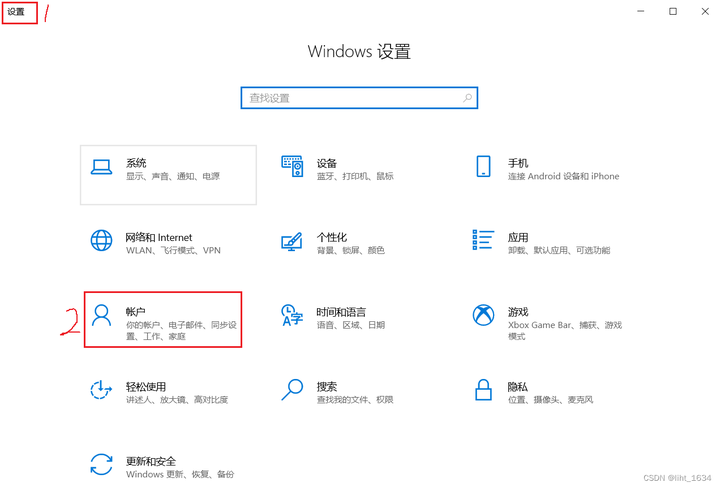Screen dimensions: 720x487
Task: Click the text 蓝牙、打印机、鼠标
Action: (x=355, y=176)
